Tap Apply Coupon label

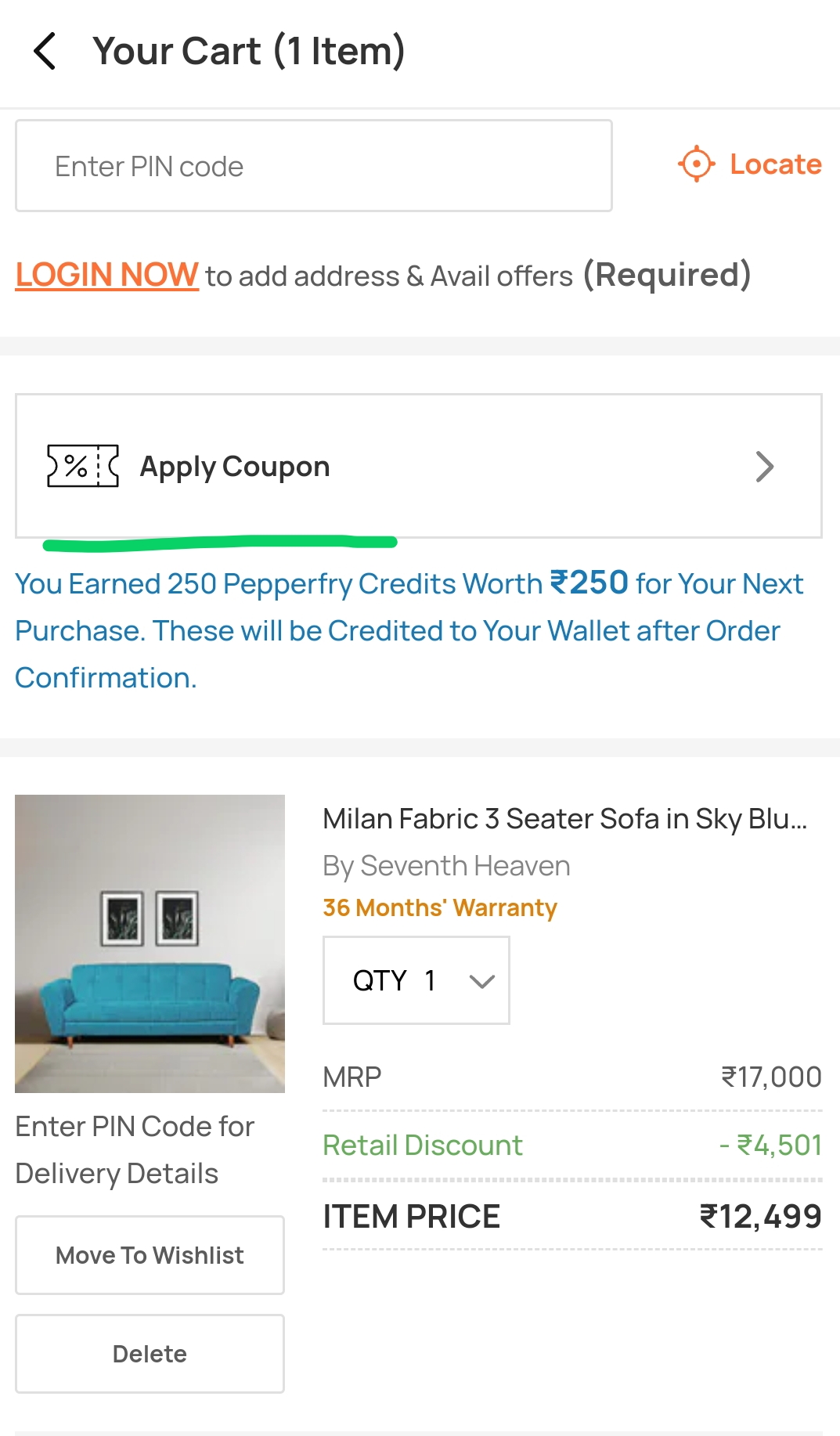click(235, 467)
